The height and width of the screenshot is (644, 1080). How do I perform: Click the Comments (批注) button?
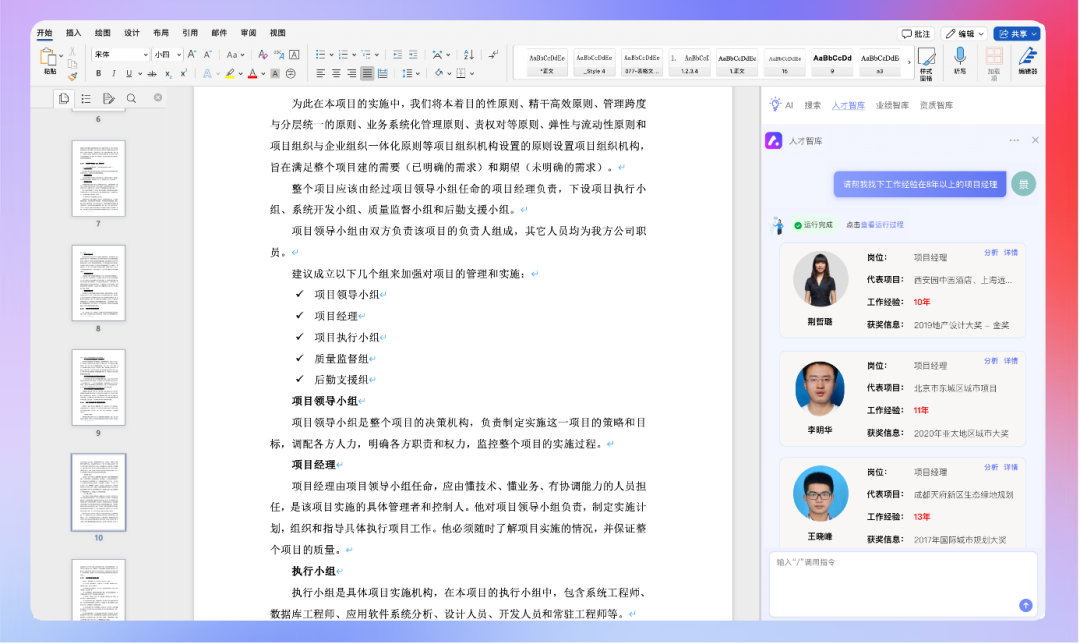916,34
